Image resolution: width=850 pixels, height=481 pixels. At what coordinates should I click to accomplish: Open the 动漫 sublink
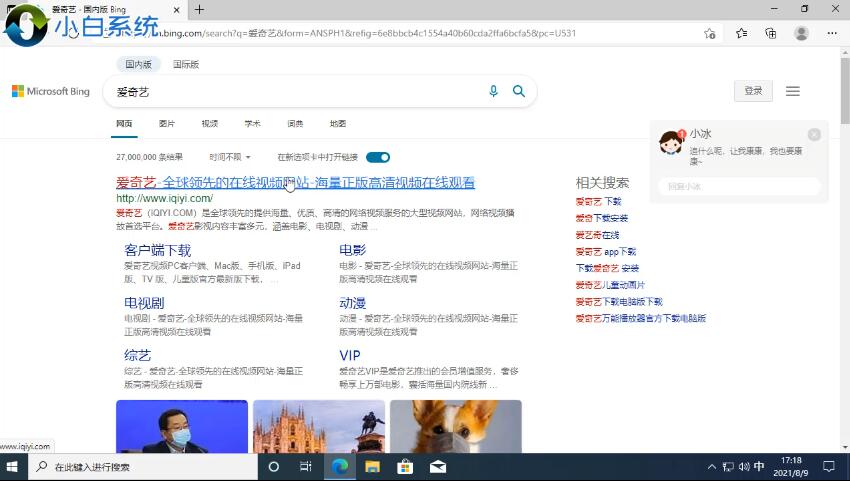pyautogui.click(x=352, y=303)
